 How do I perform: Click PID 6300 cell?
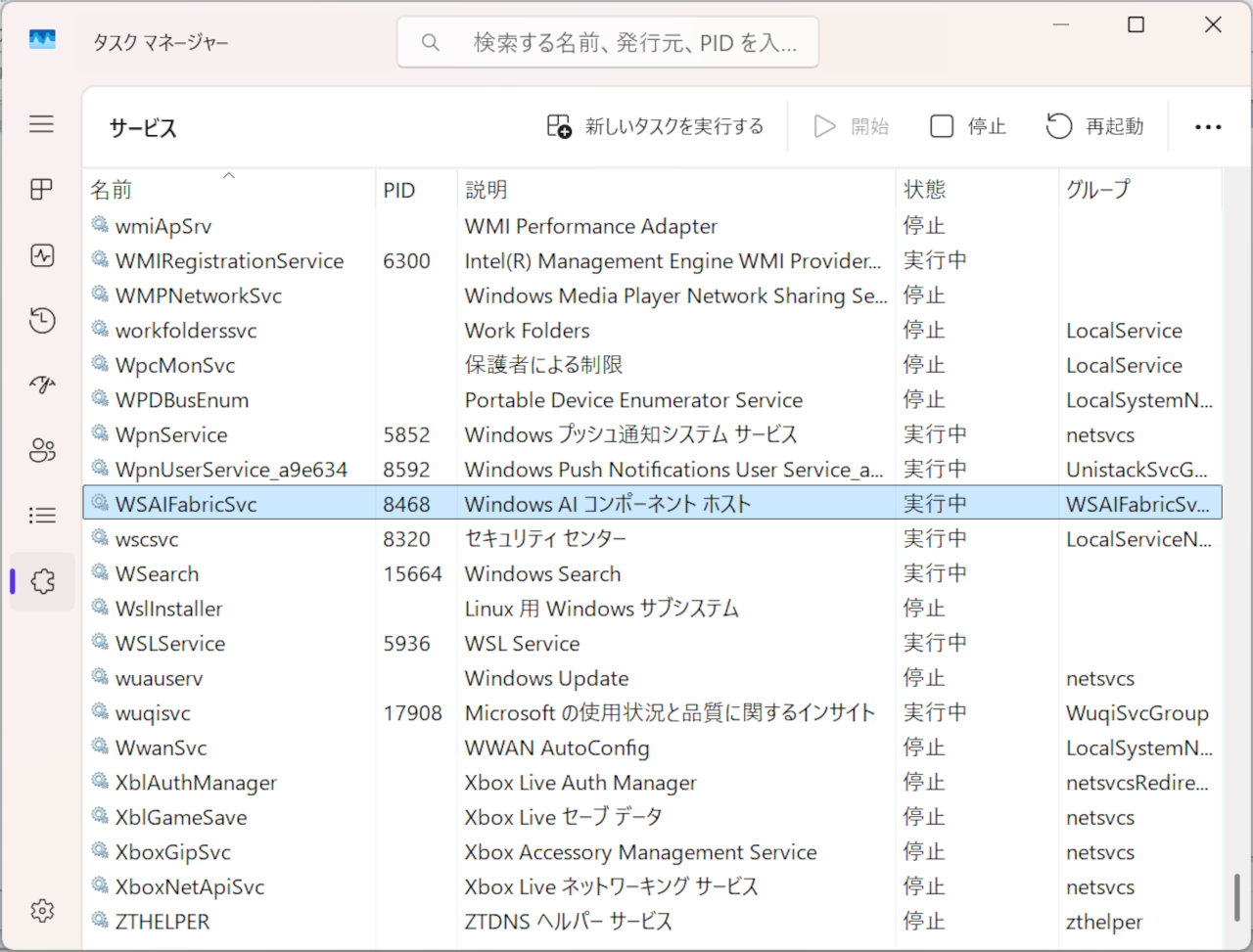(406, 261)
